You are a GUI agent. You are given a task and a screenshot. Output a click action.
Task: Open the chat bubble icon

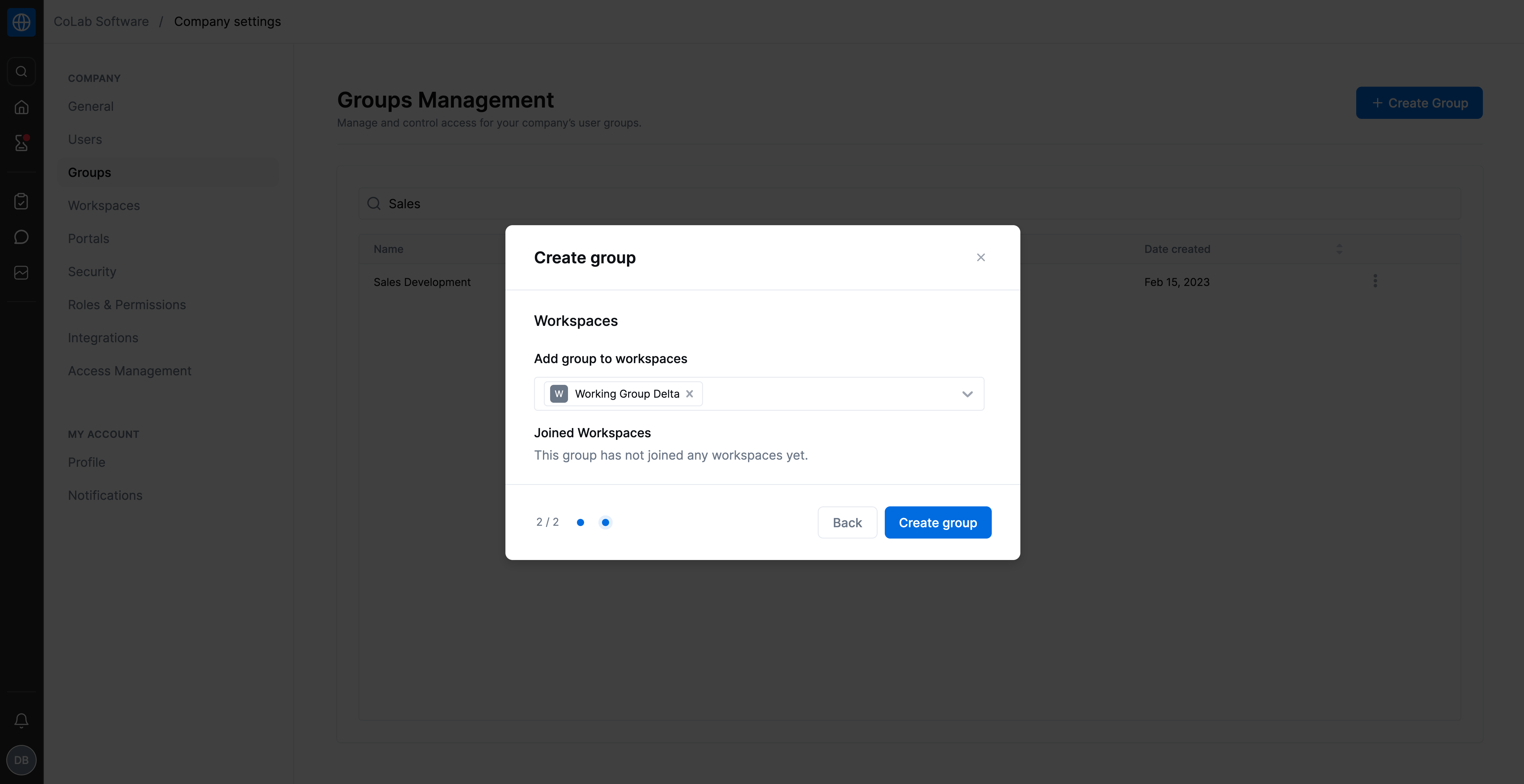tap(21, 237)
